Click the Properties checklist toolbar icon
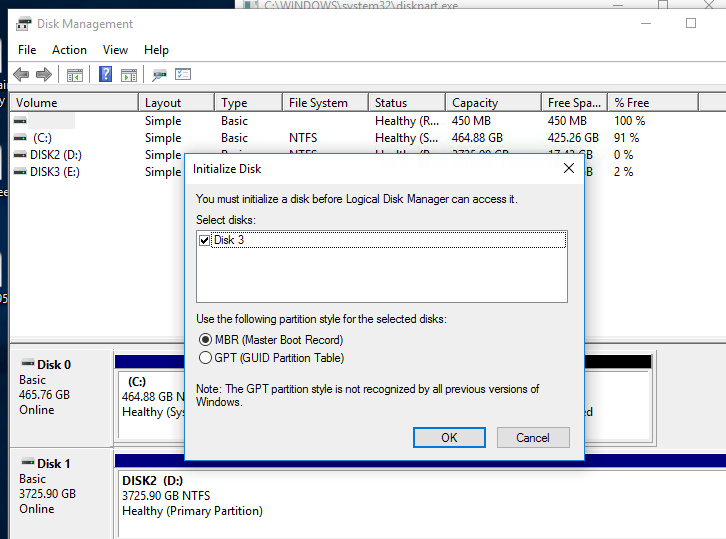Image resolution: width=726 pixels, height=539 pixels. click(183, 74)
